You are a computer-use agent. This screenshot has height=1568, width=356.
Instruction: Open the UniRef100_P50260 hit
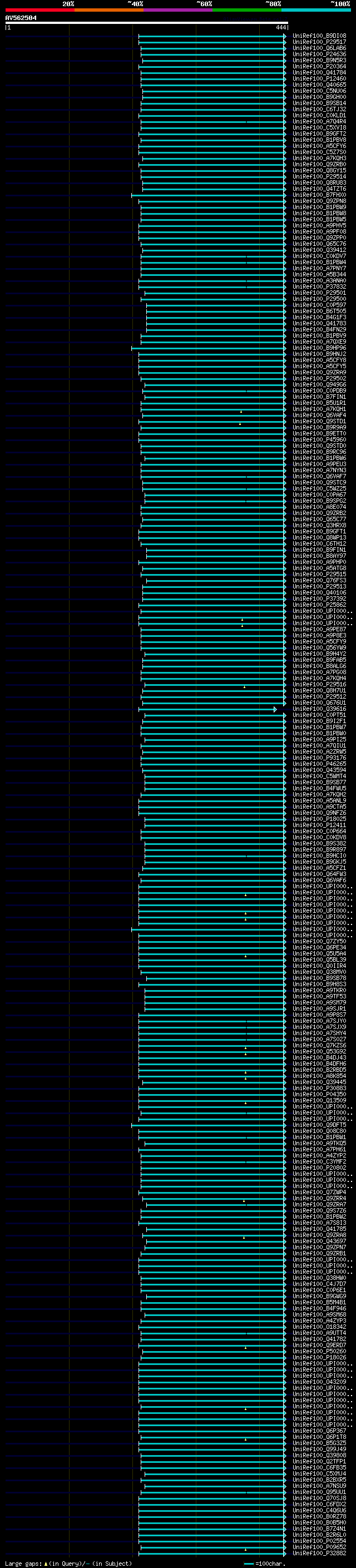[319, 1351]
